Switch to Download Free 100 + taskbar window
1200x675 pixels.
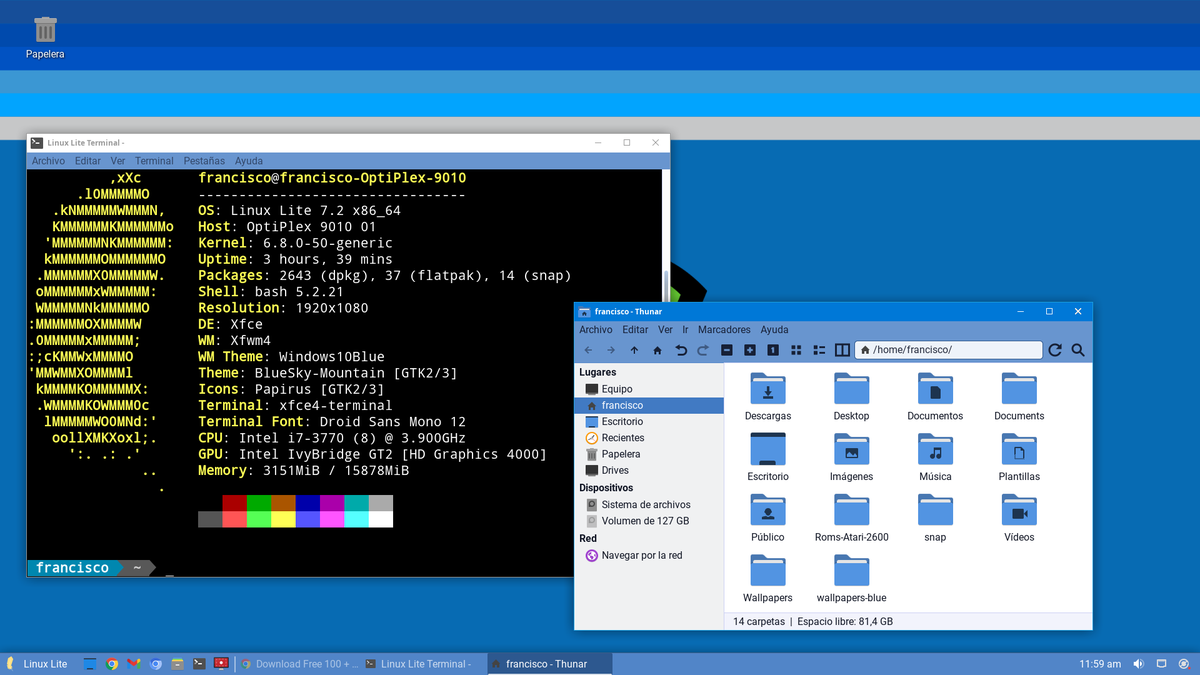(298, 664)
